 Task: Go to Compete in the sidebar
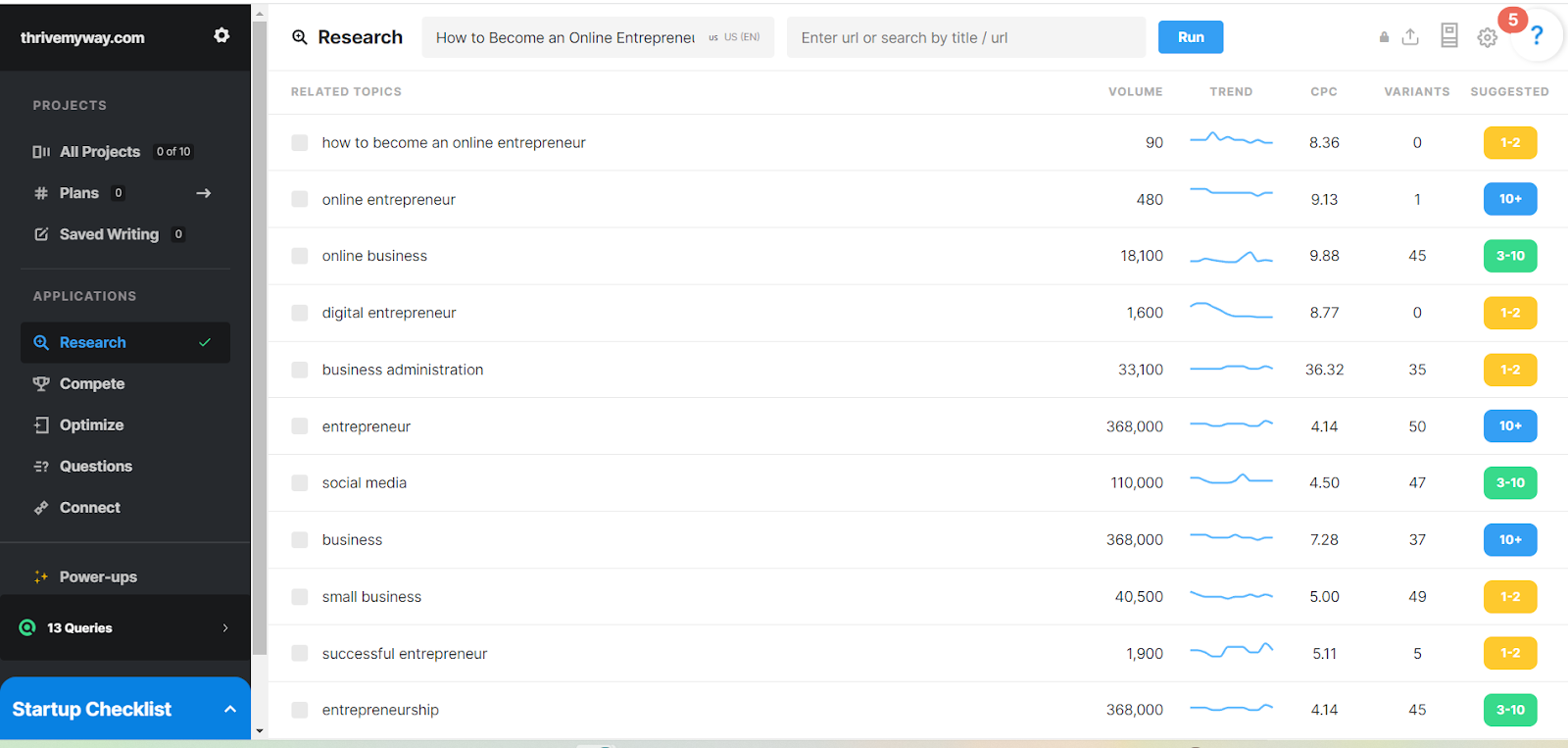(x=92, y=384)
